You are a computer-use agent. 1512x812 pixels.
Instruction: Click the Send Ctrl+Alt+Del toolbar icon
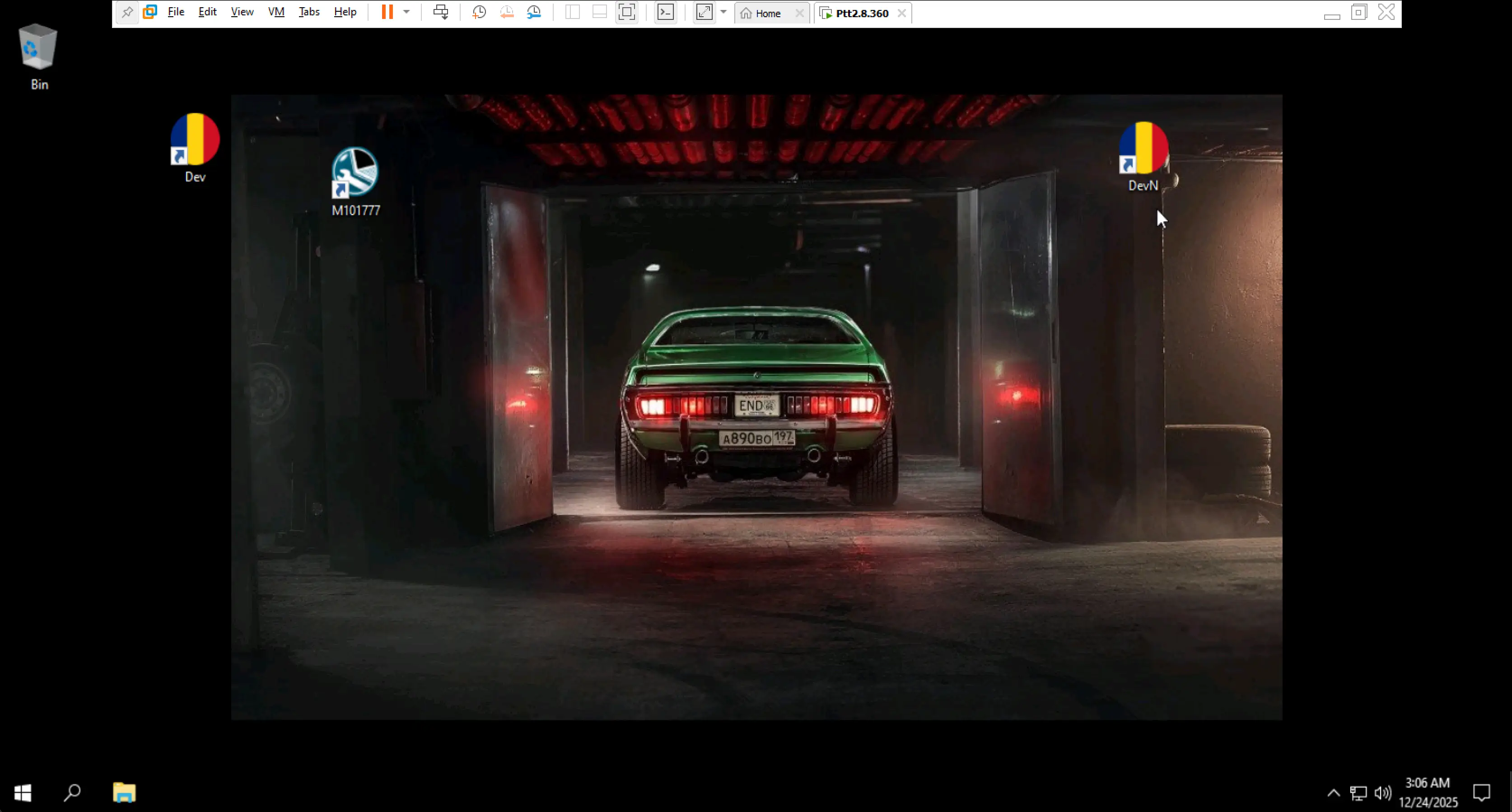(x=441, y=12)
